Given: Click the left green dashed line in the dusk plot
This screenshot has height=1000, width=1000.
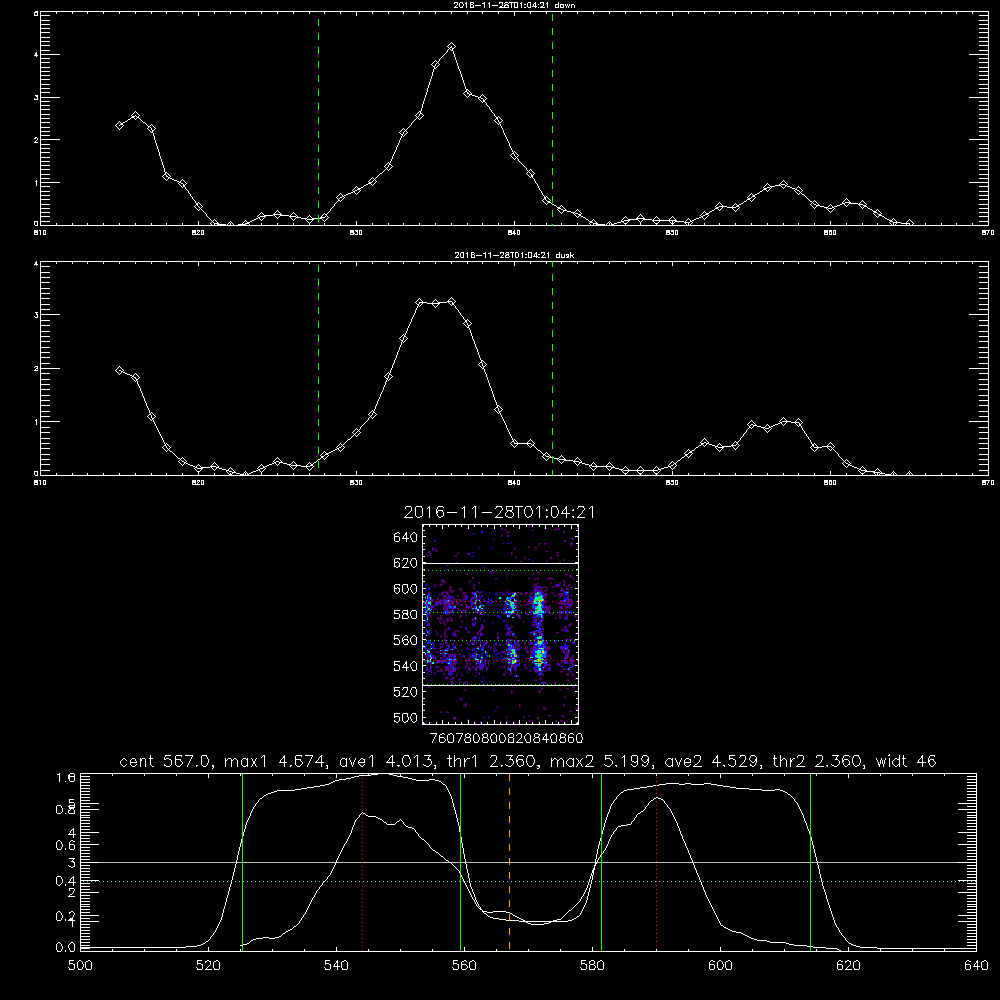Looking at the screenshot, I should pos(318,369).
